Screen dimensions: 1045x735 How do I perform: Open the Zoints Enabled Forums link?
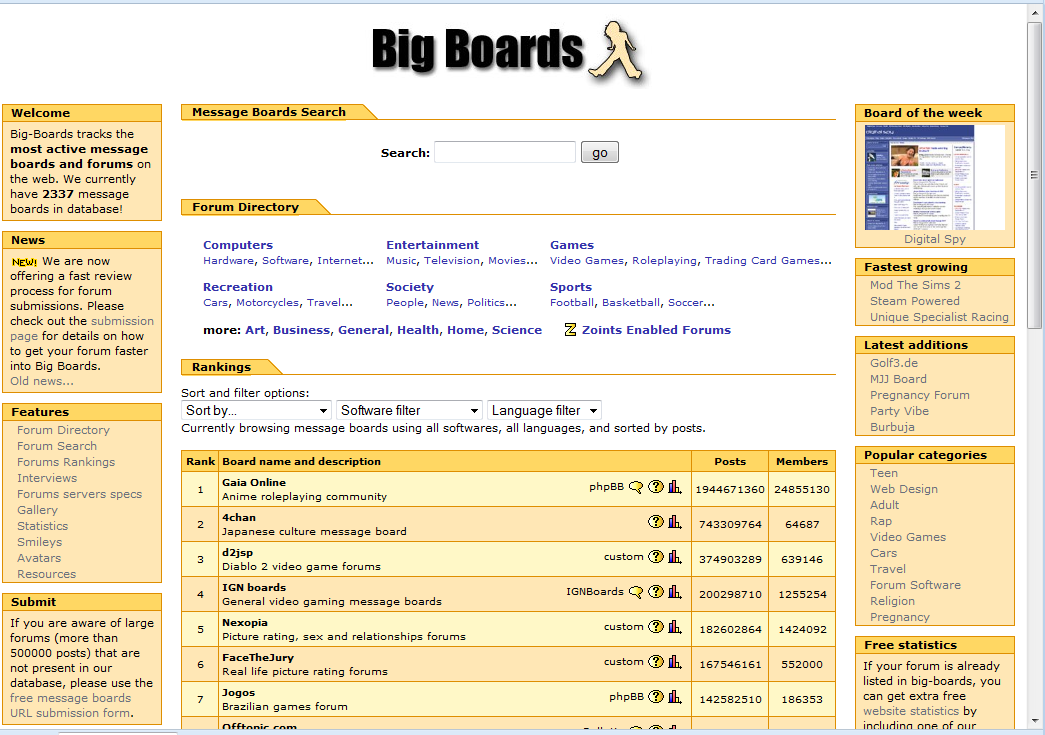click(656, 330)
